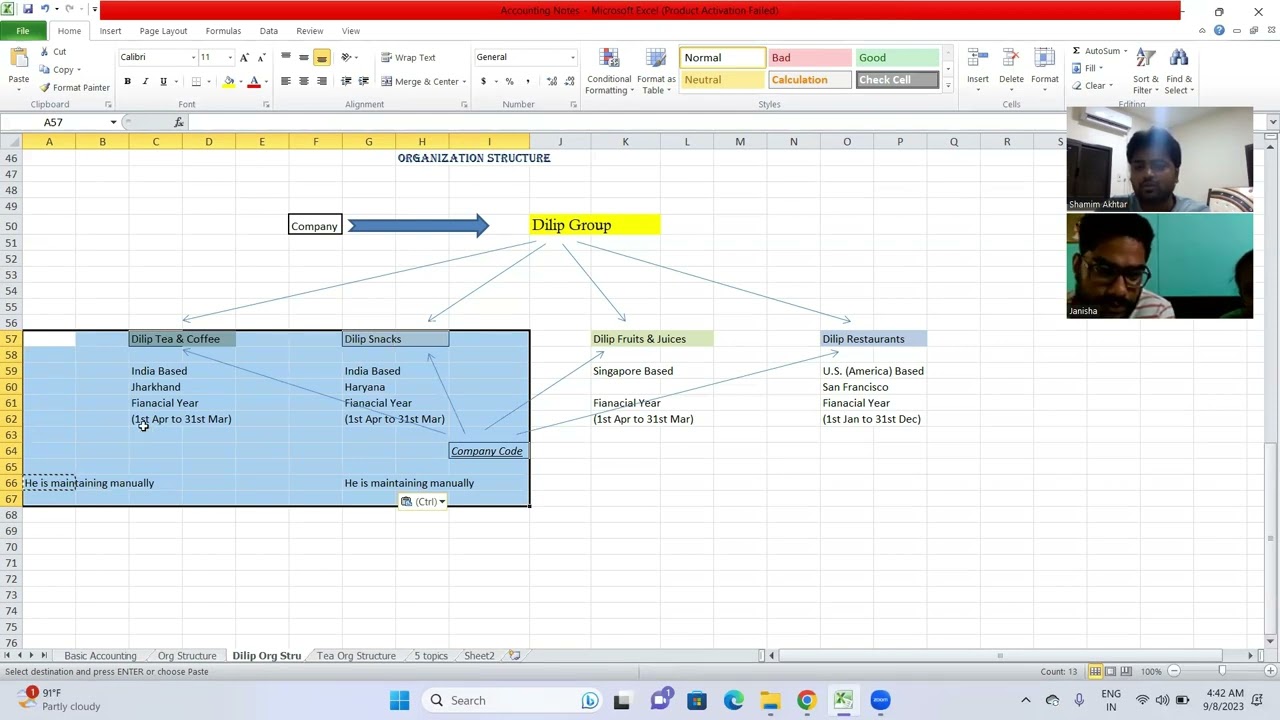Click the Paste clipboard icon
The image size is (1280, 720).
coord(18,58)
